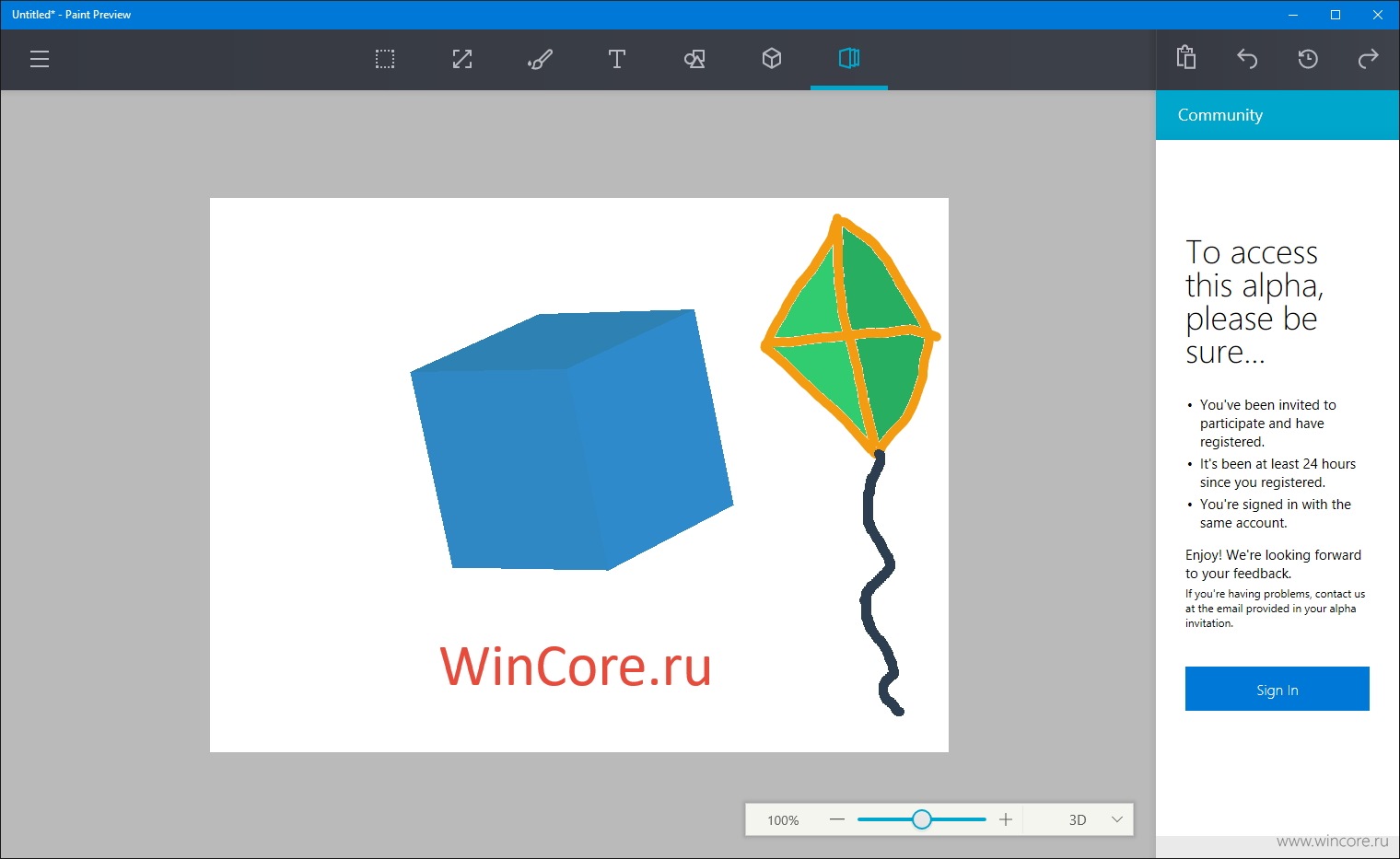Click 'Enjoy! We're looking forward' text
This screenshot has height=859, width=1400.
coord(1273,564)
